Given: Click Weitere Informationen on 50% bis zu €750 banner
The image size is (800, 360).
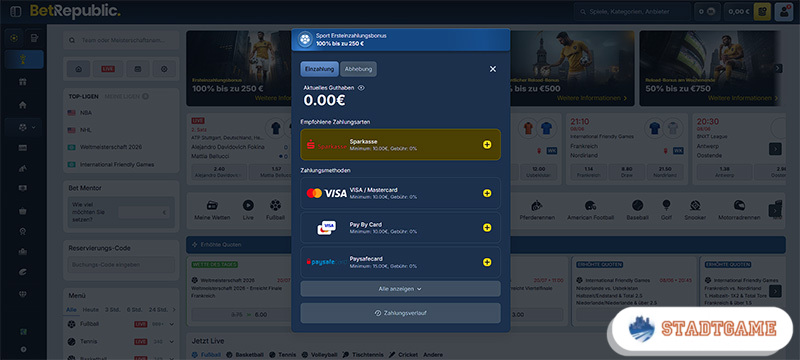Looking at the screenshot, I should coord(743,98).
